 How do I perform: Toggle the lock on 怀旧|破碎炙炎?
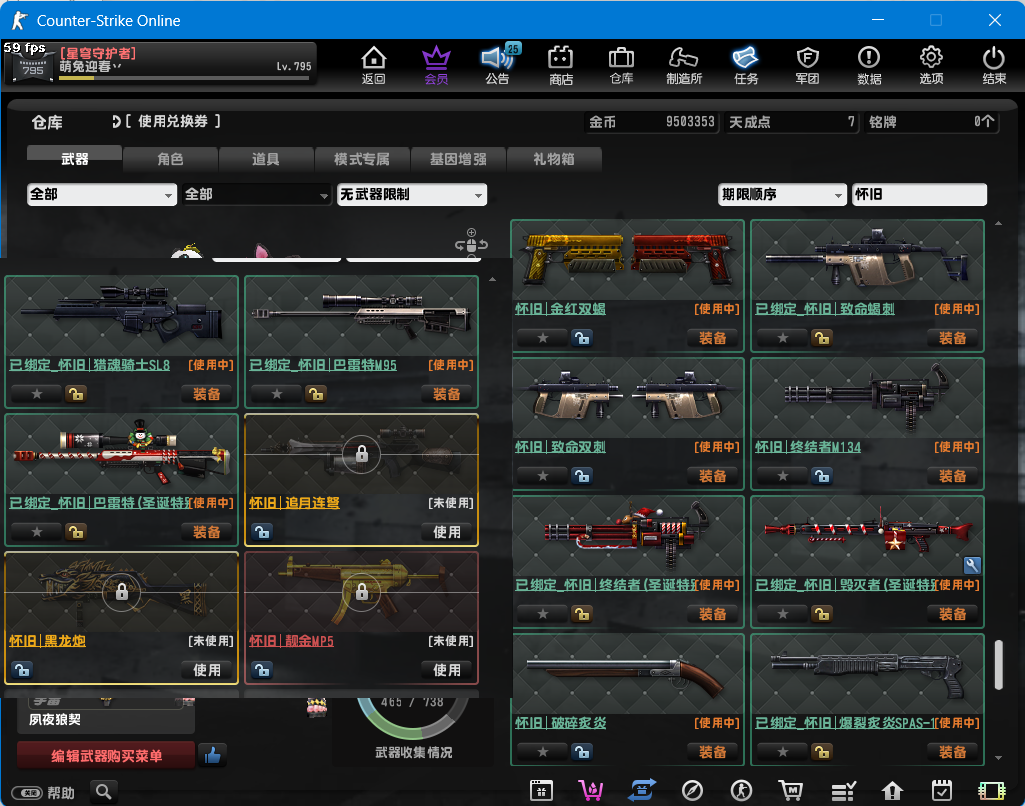tap(581, 752)
